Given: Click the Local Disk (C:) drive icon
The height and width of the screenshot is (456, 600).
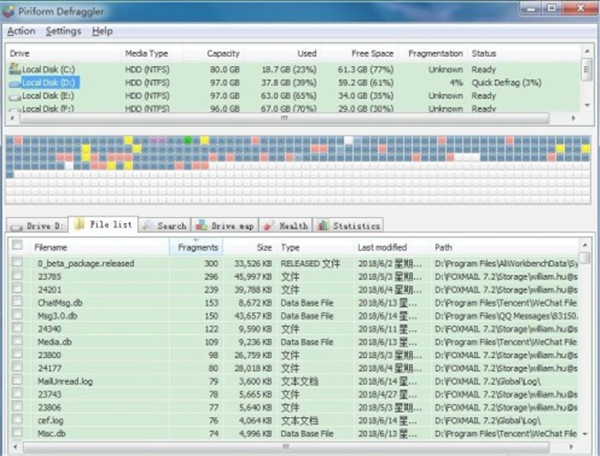Looking at the screenshot, I should click(x=14, y=69).
